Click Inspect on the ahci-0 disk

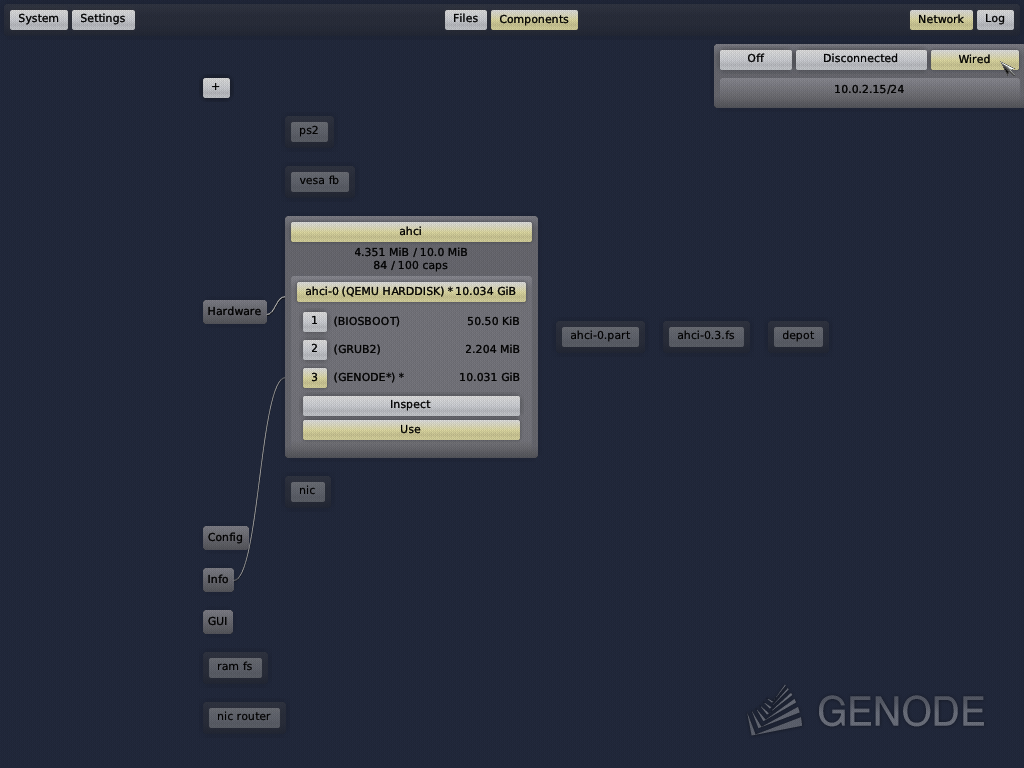coord(410,405)
